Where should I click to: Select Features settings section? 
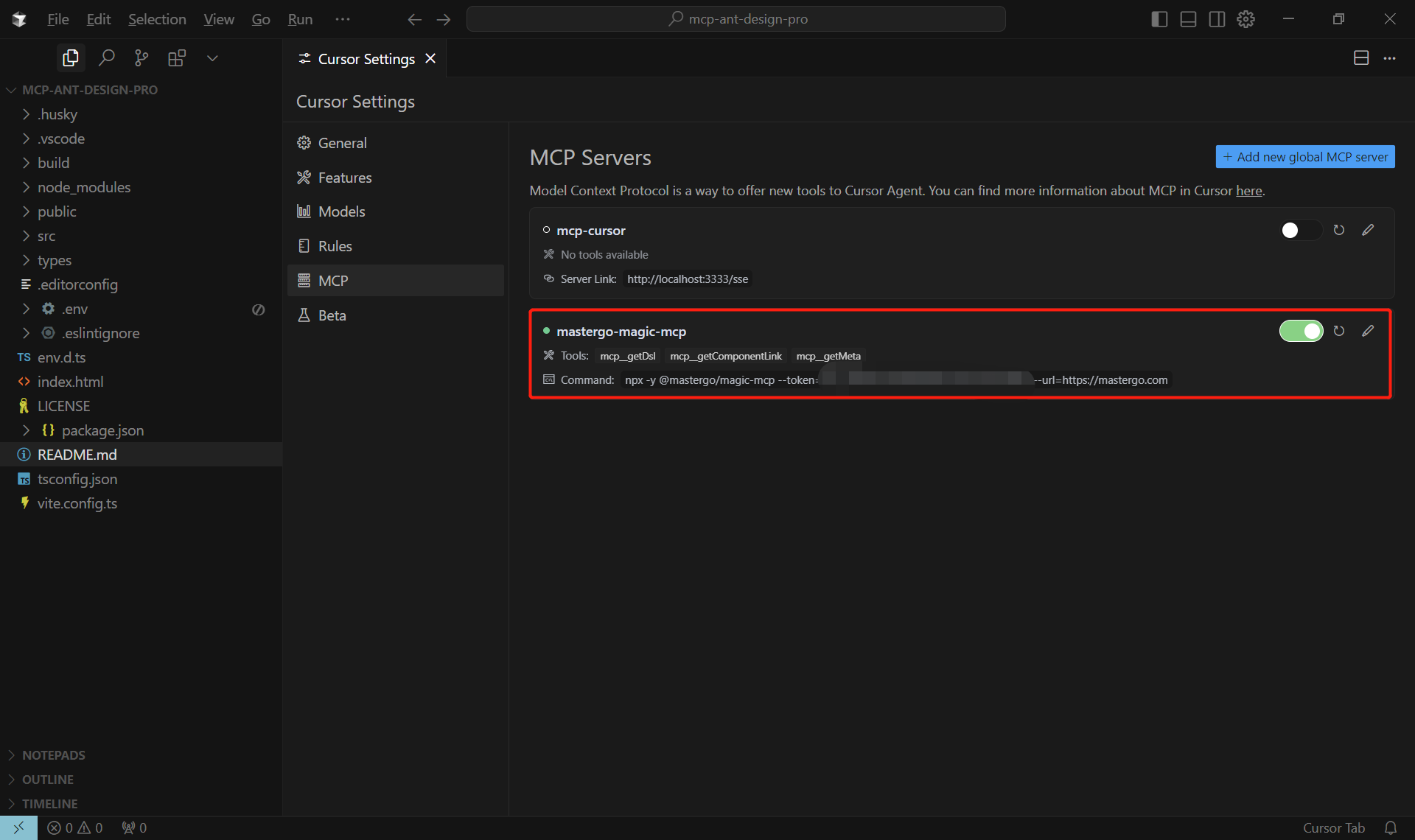[396, 178]
